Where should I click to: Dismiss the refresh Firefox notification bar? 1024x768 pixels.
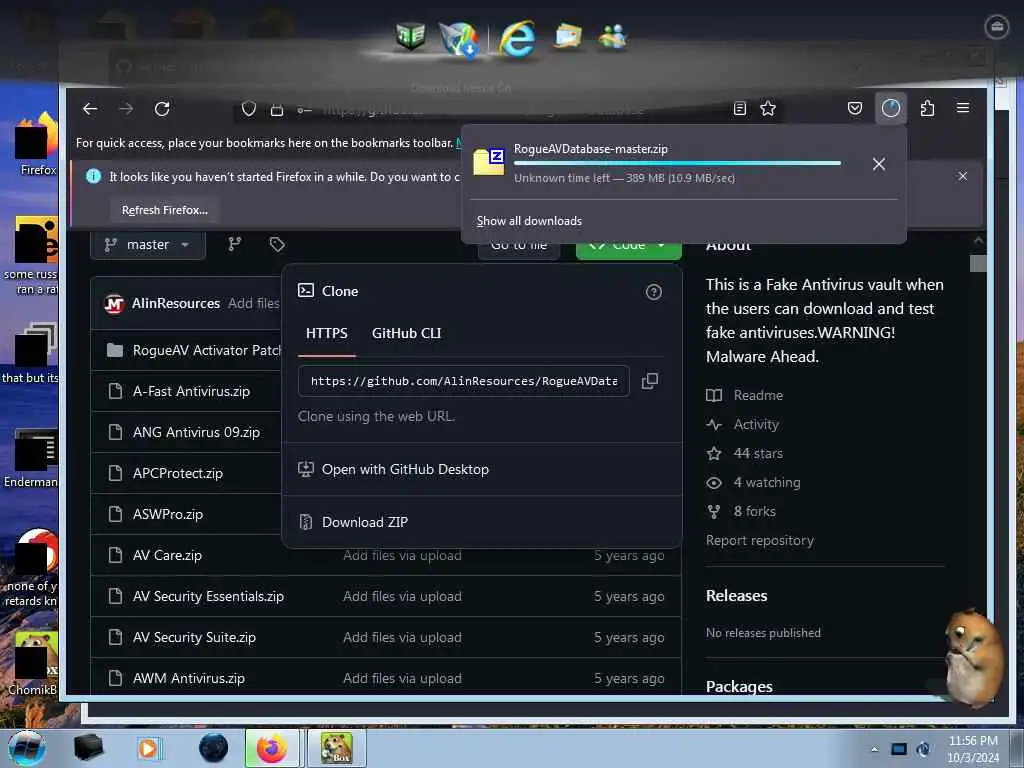(963, 176)
